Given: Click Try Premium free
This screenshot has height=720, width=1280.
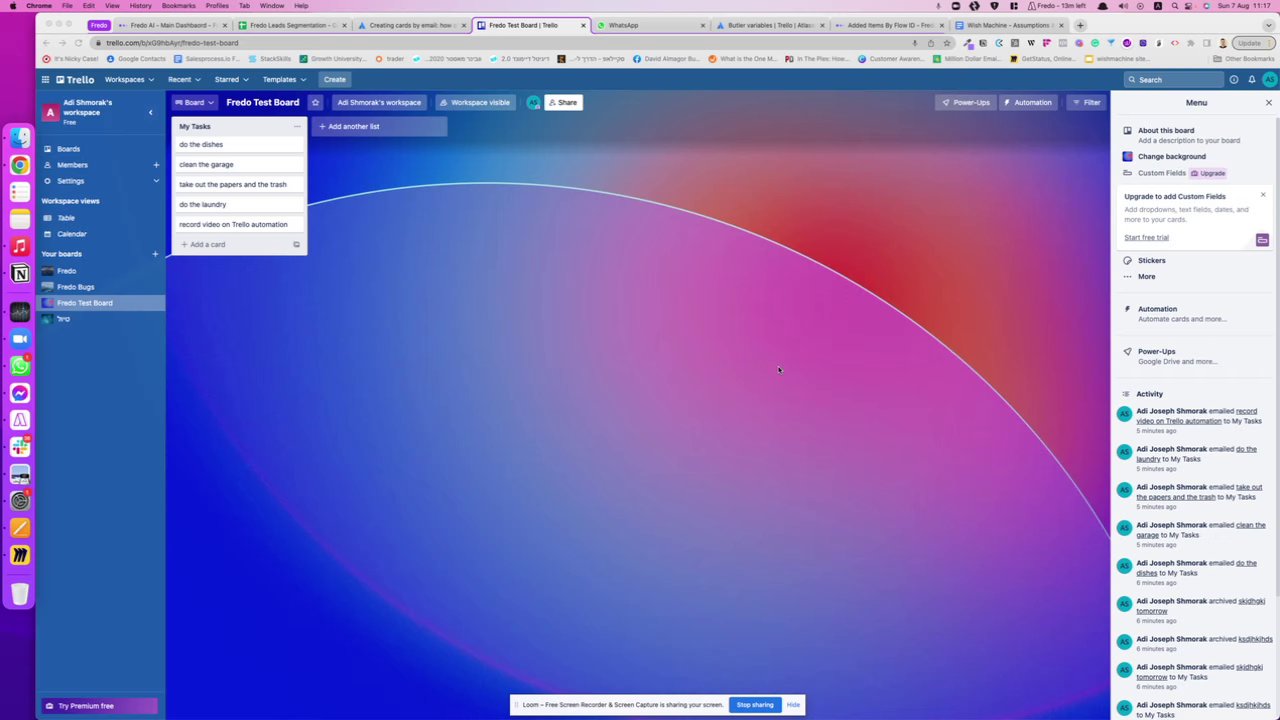Looking at the screenshot, I should click(98, 706).
